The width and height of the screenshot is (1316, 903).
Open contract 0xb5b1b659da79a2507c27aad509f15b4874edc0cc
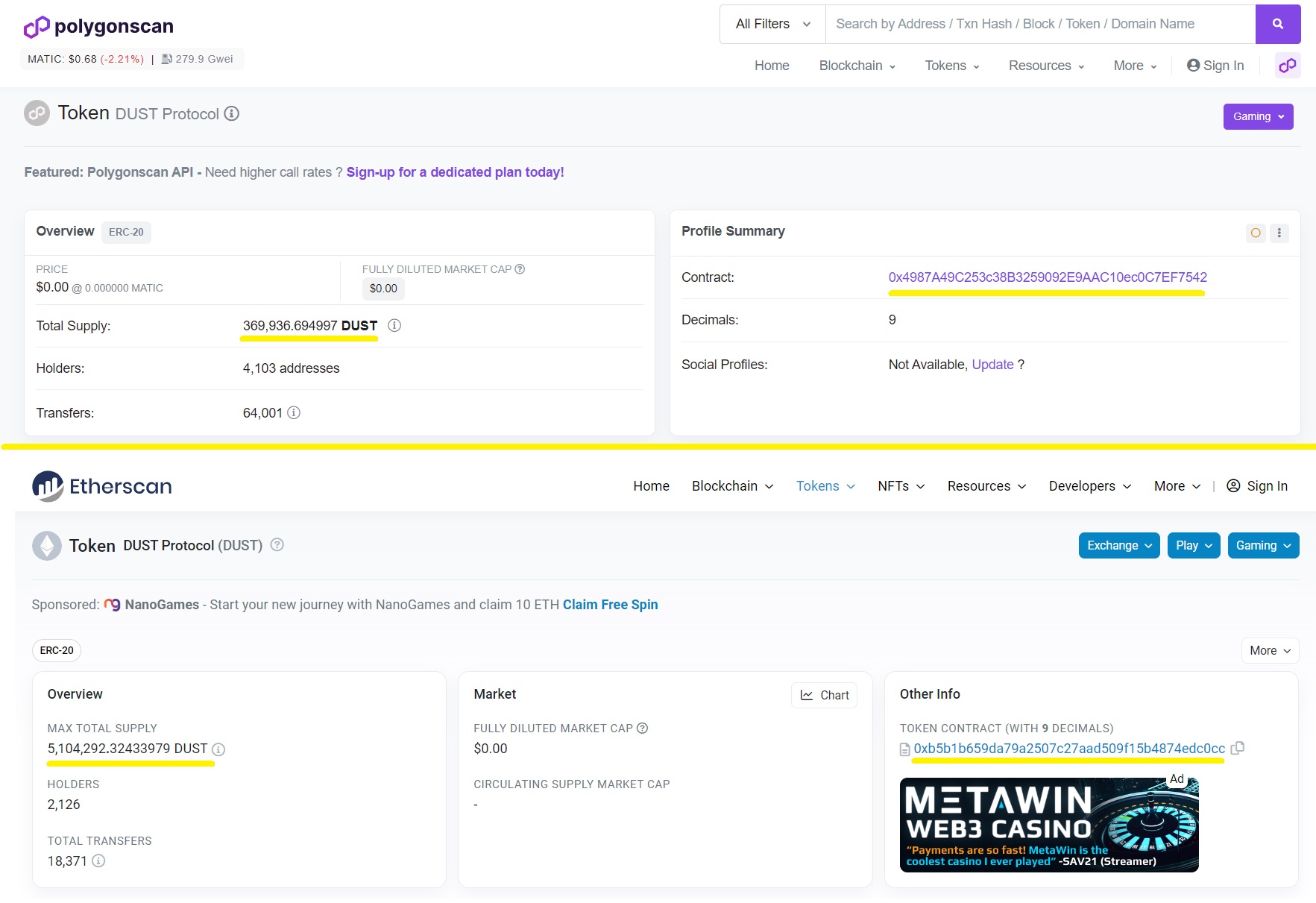coord(1069,749)
